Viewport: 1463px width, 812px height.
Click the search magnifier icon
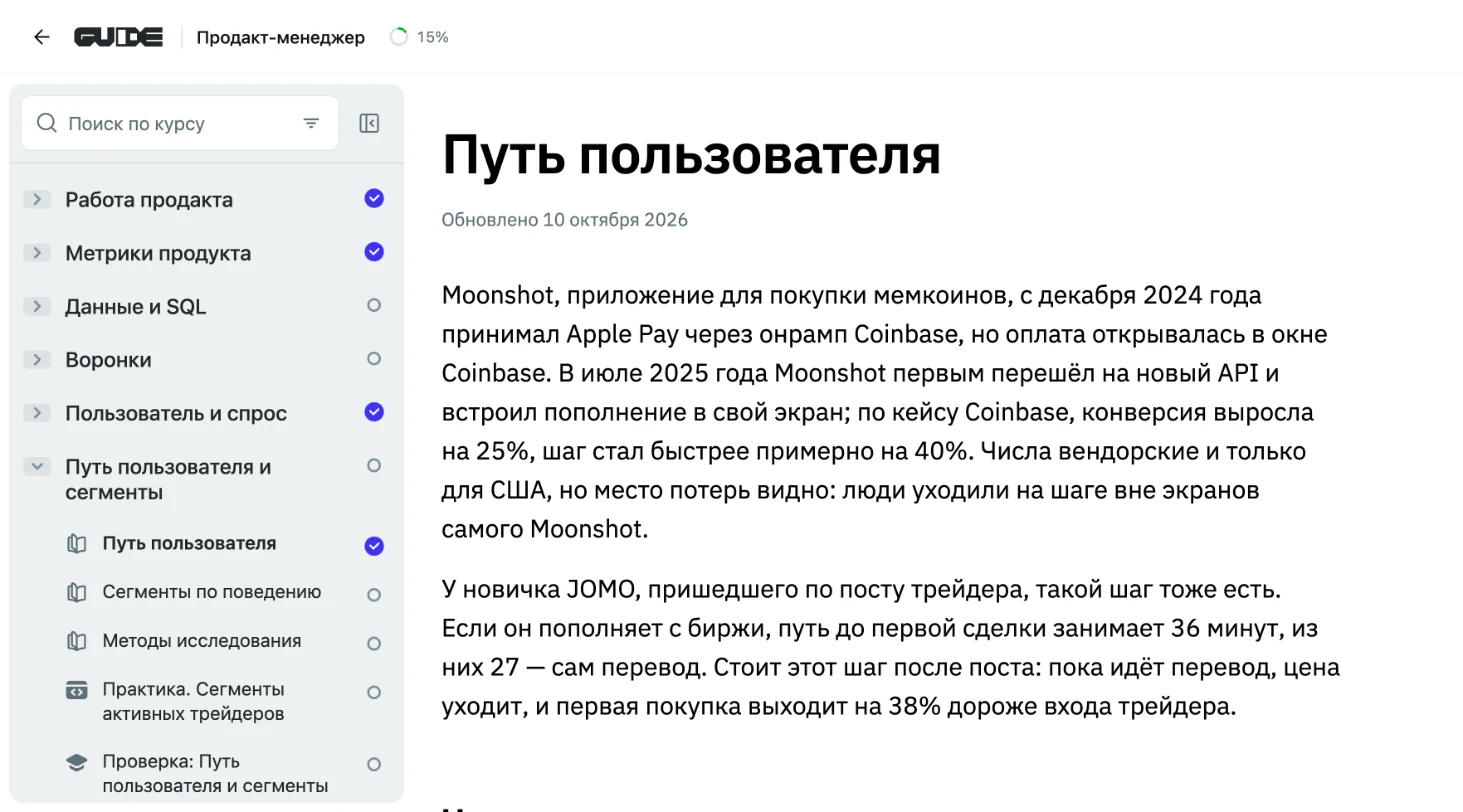(x=46, y=123)
